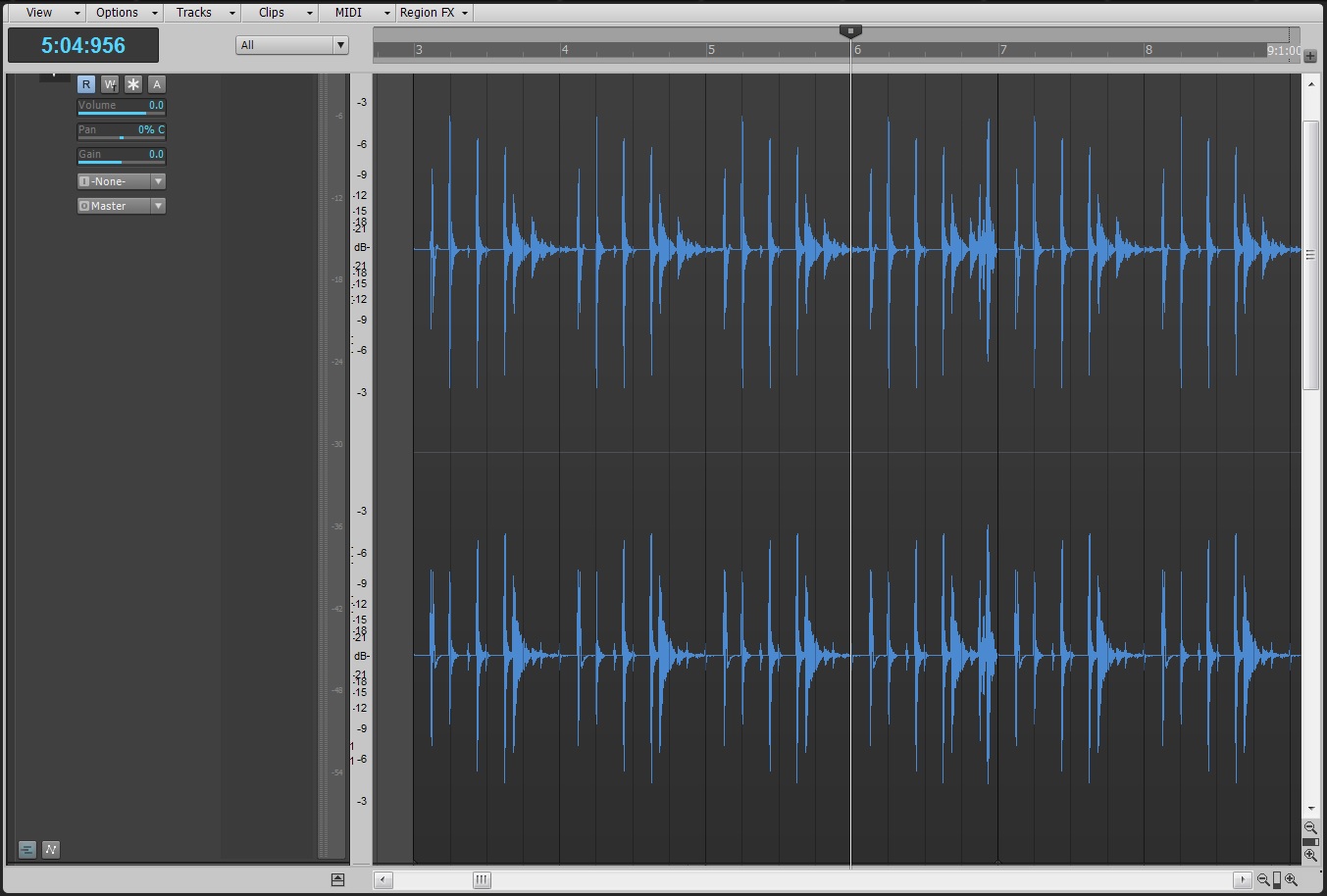The width and height of the screenshot is (1327, 896).
Task: Click the vertical zoom out icon
Action: (1310, 827)
